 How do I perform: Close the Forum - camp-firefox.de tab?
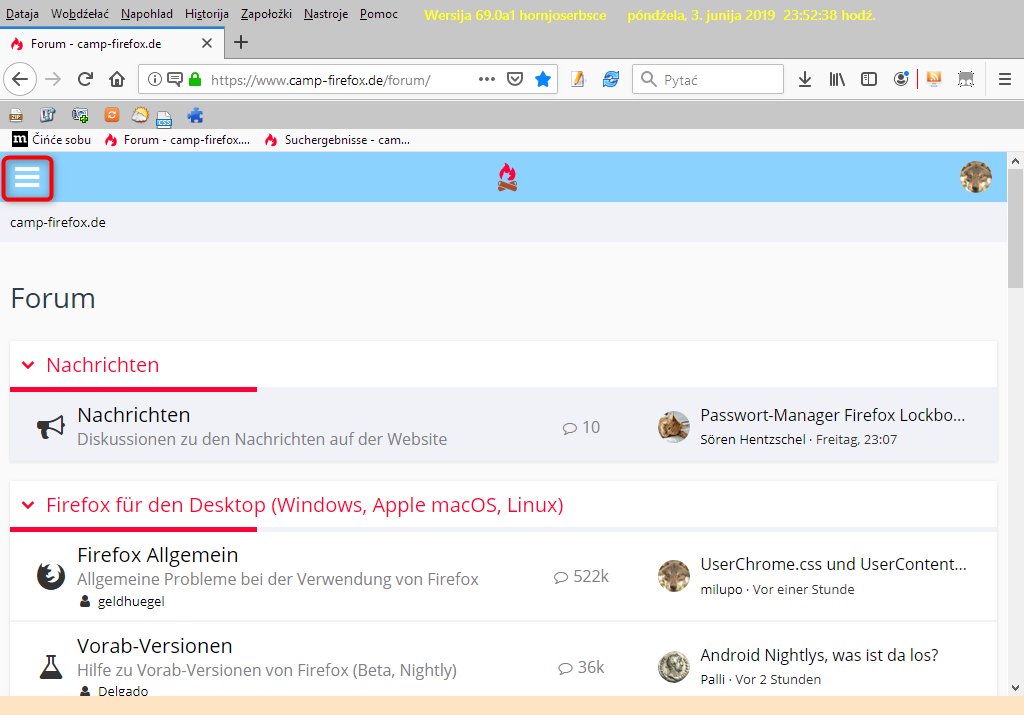pyautogui.click(x=207, y=43)
